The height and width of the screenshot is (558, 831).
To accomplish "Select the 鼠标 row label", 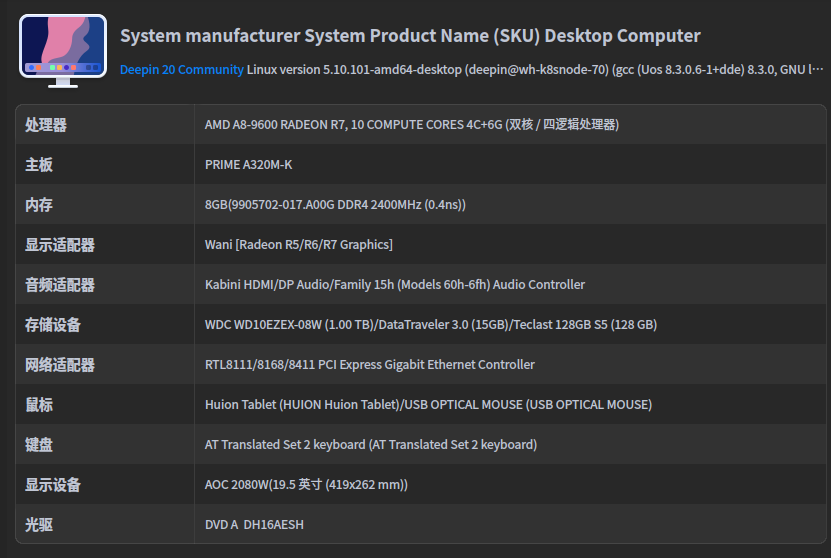I will [39, 405].
